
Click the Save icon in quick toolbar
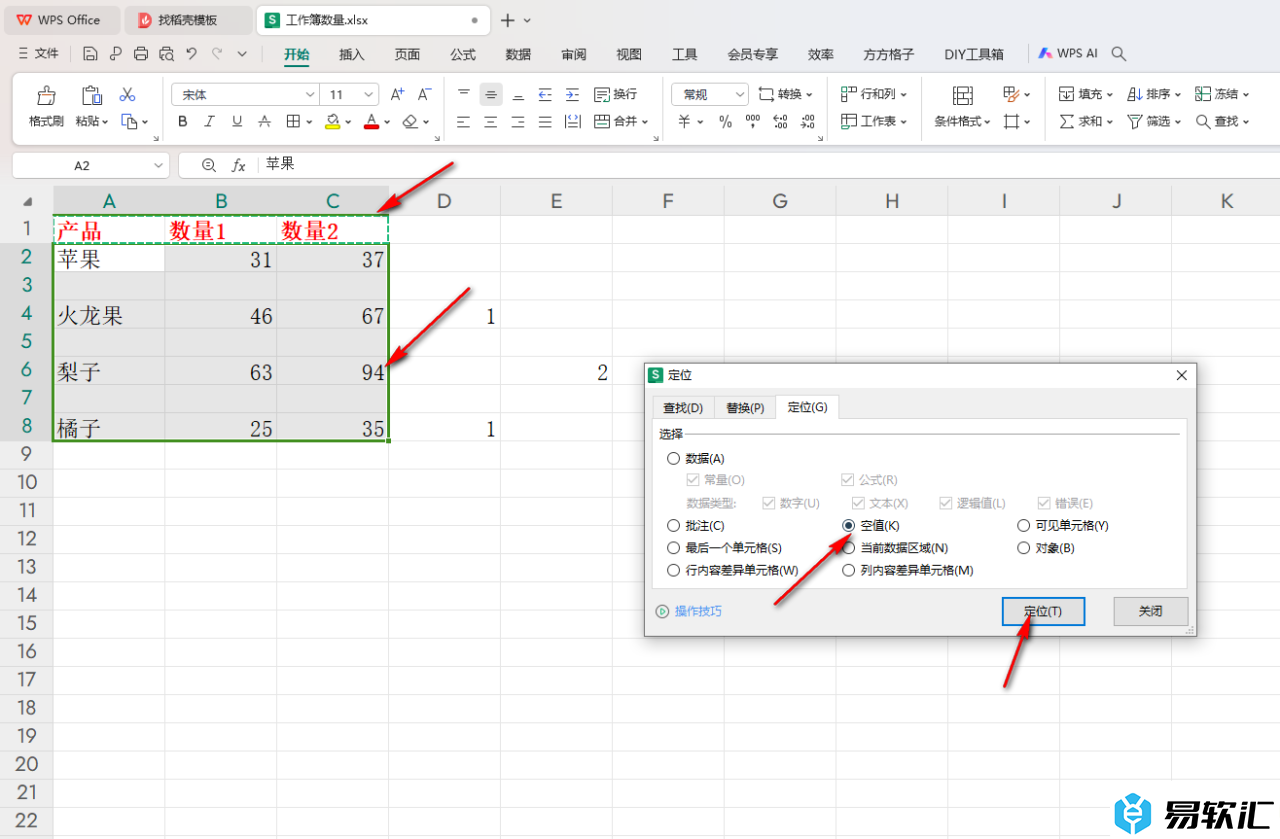tap(90, 54)
